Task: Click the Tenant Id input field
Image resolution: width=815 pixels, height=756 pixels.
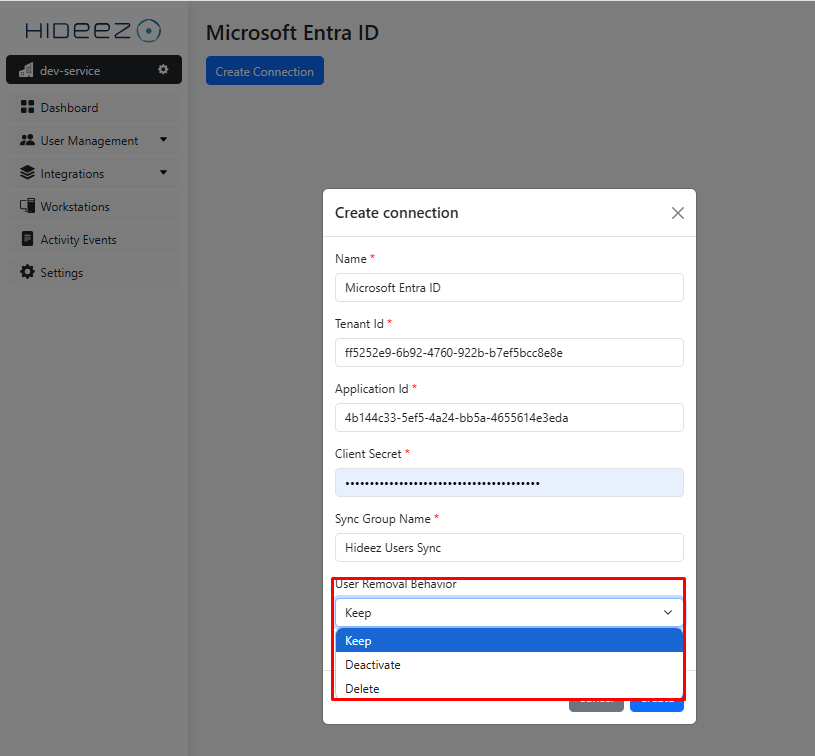Action: click(509, 352)
